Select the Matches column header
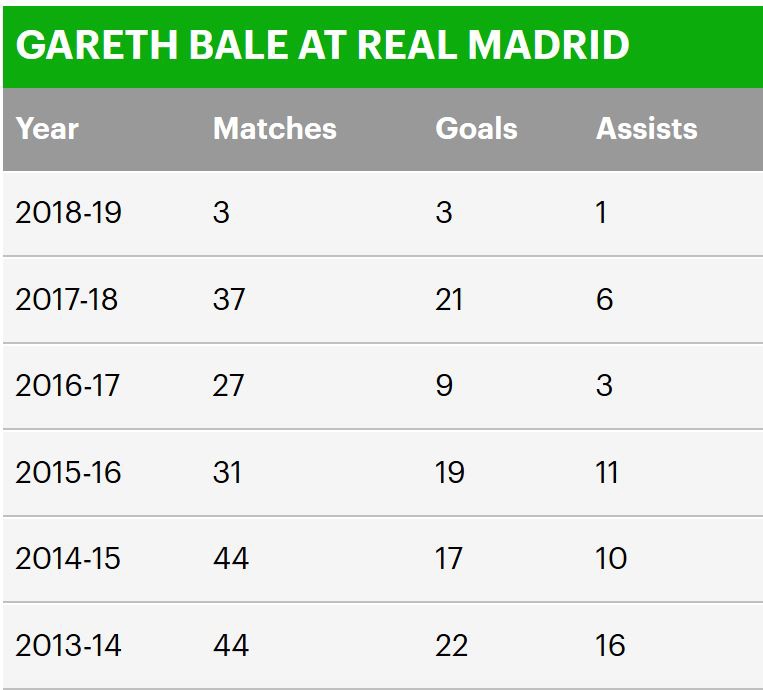Image resolution: width=763 pixels, height=690 pixels. [275, 128]
